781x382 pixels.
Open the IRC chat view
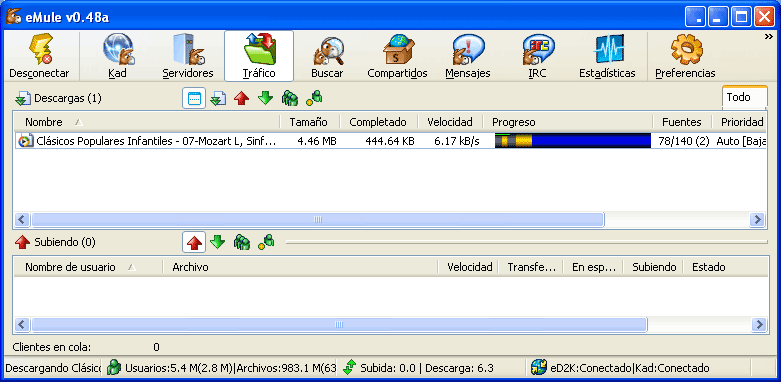(537, 56)
